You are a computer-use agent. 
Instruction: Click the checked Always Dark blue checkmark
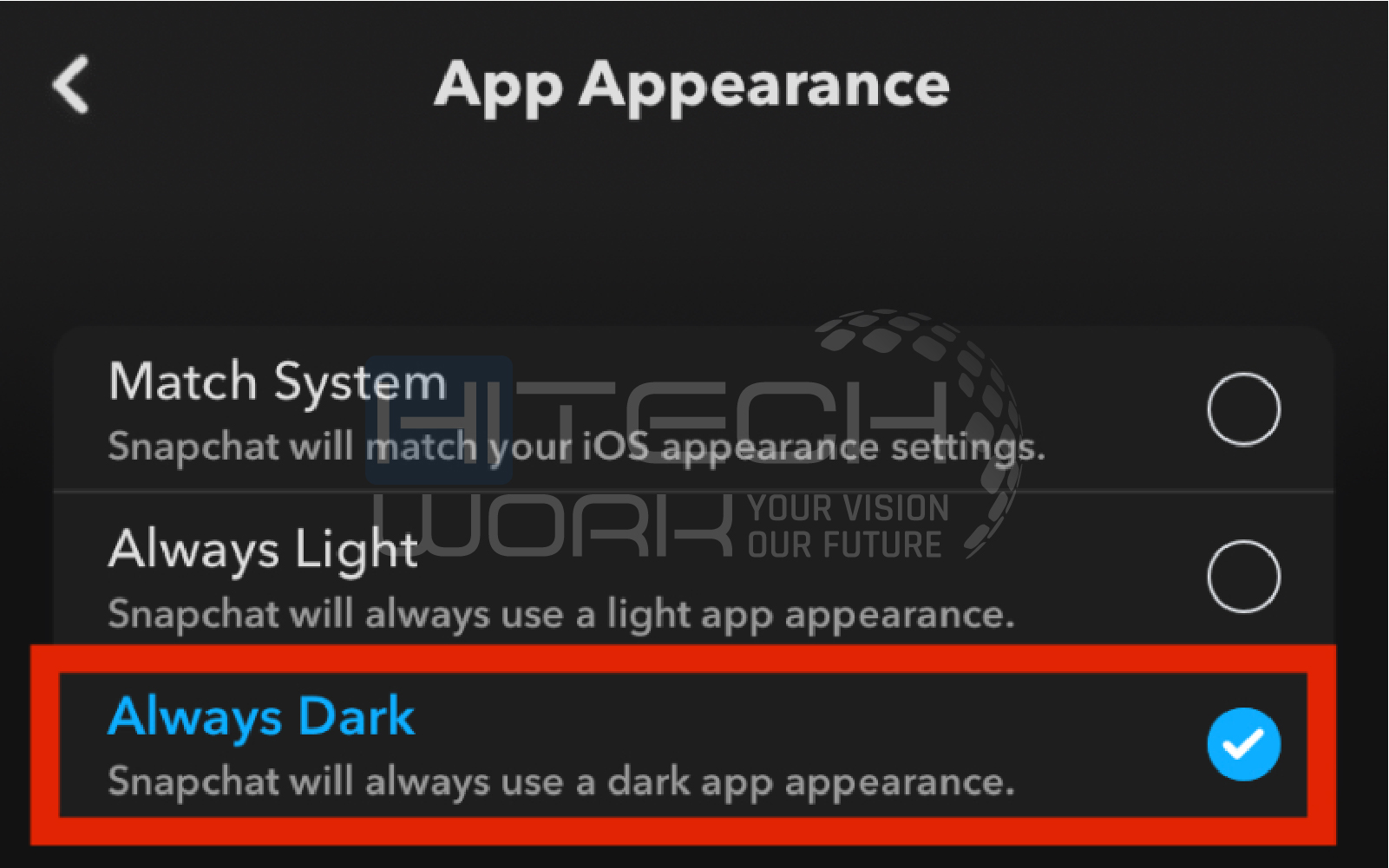coord(1243,744)
